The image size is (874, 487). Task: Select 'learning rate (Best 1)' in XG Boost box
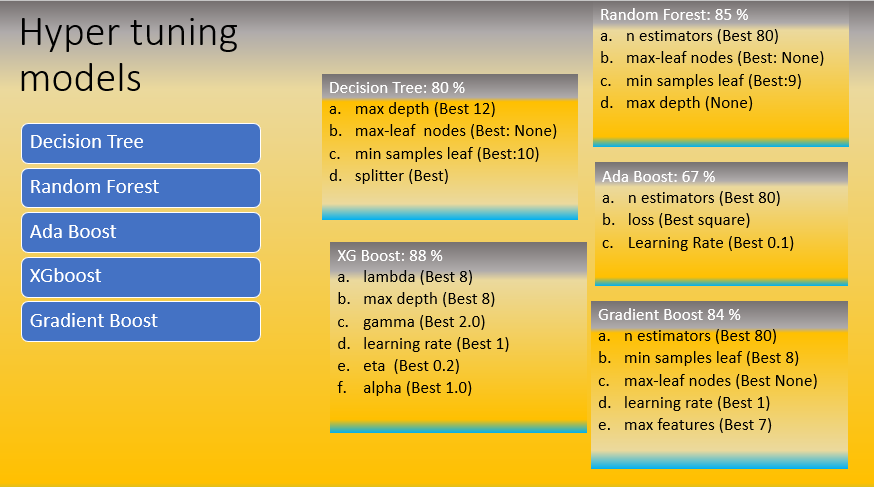(436, 344)
